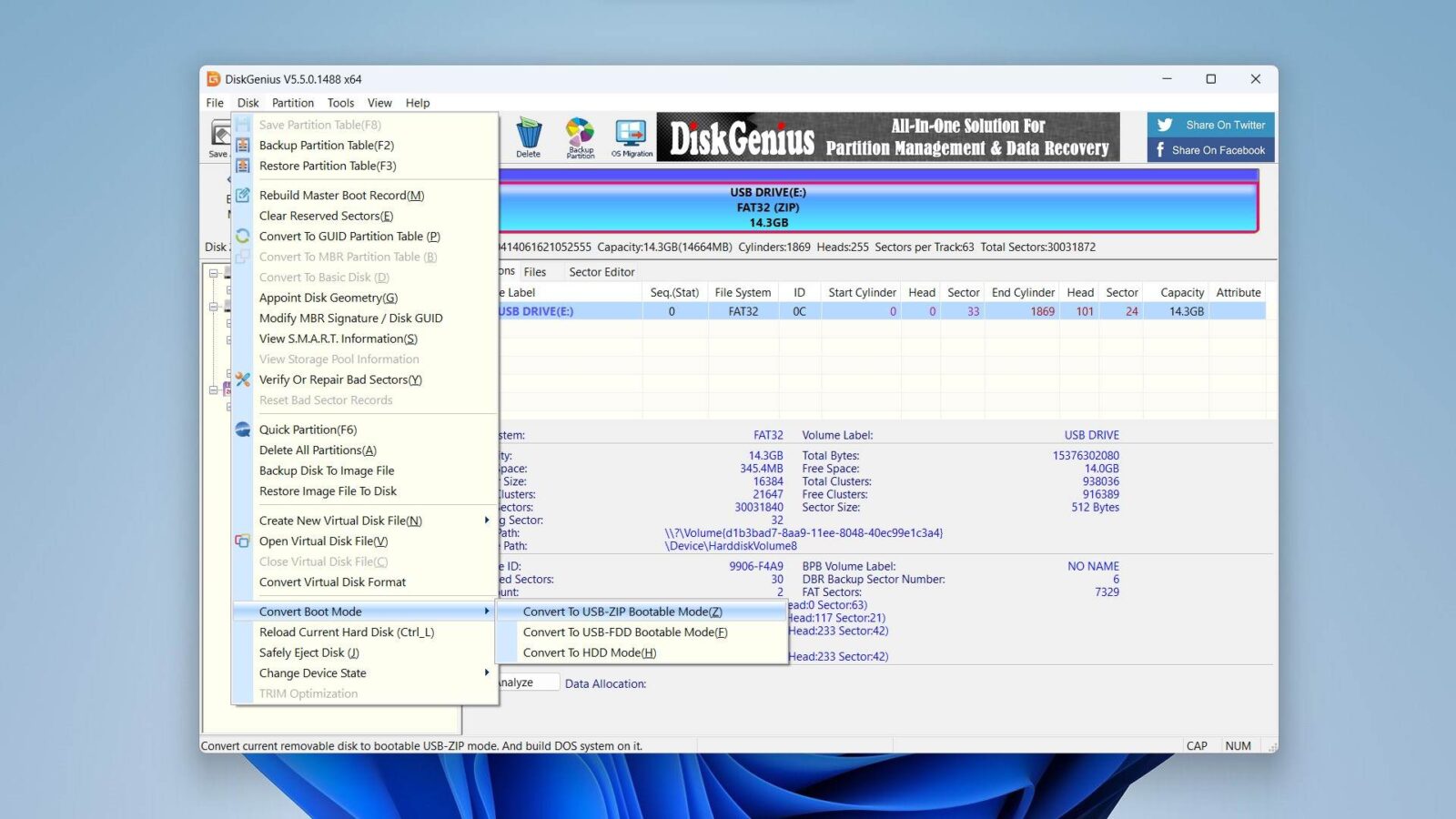Open the Tools menu
The height and width of the screenshot is (819, 1456).
point(341,103)
